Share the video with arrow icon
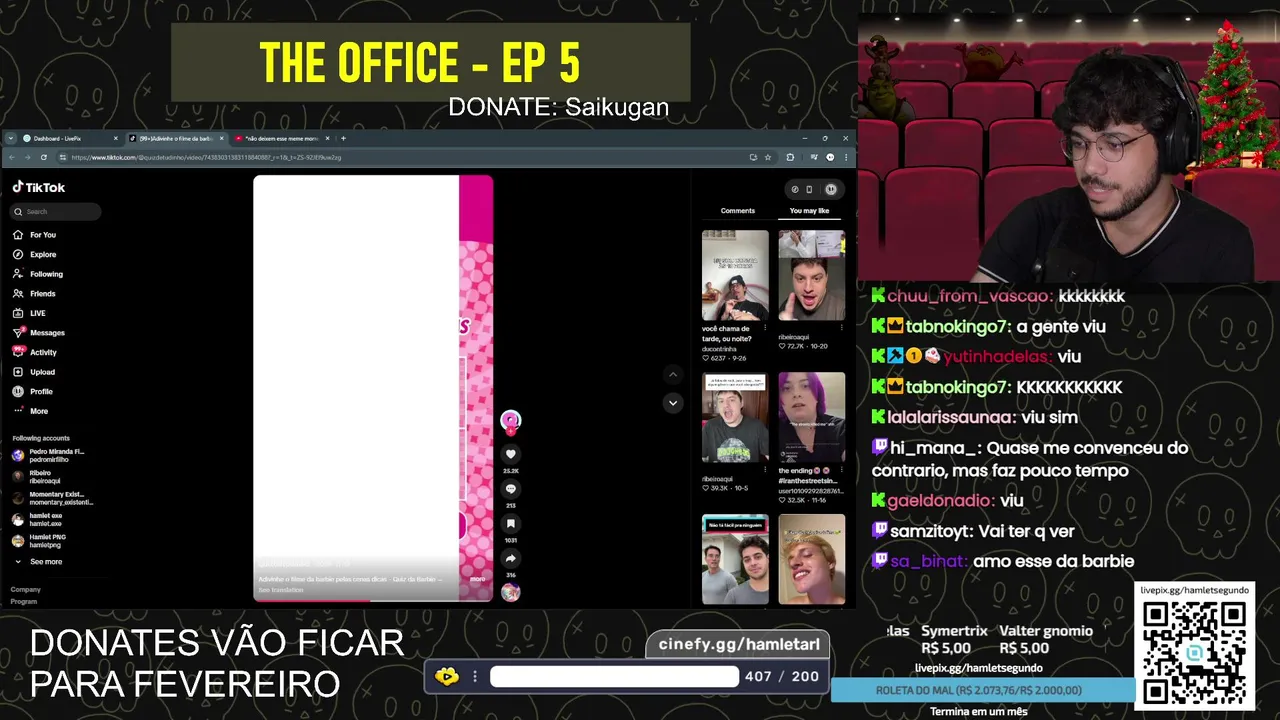The height and width of the screenshot is (720, 1280). tap(511, 558)
